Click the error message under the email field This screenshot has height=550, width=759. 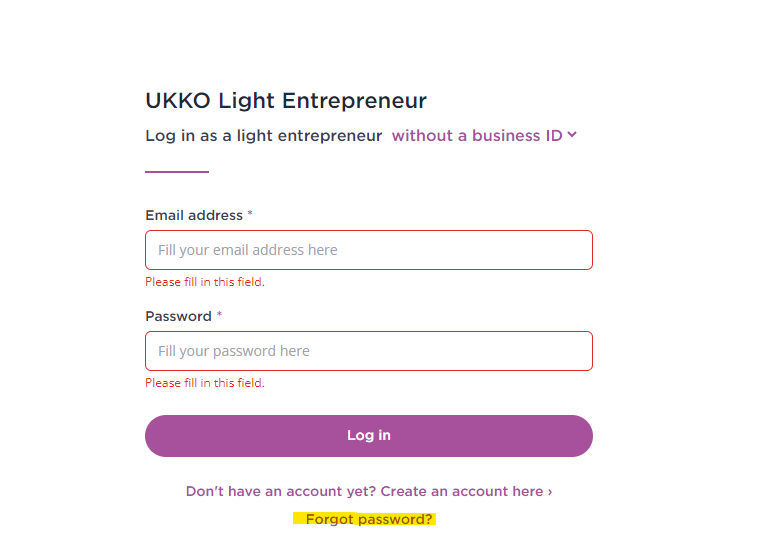click(x=205, y=282)
